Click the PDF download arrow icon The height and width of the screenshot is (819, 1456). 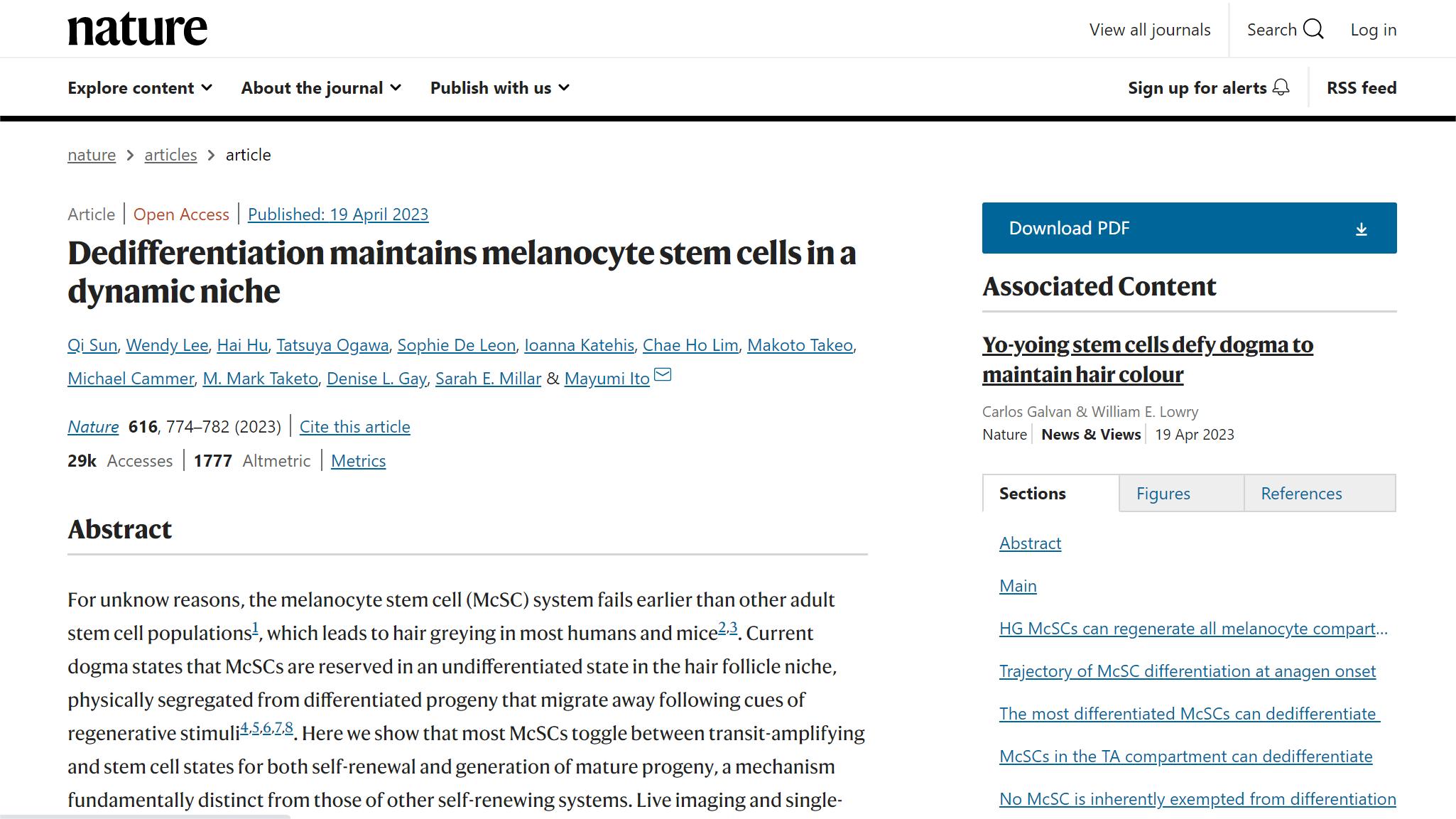(x=1361, y=229)
